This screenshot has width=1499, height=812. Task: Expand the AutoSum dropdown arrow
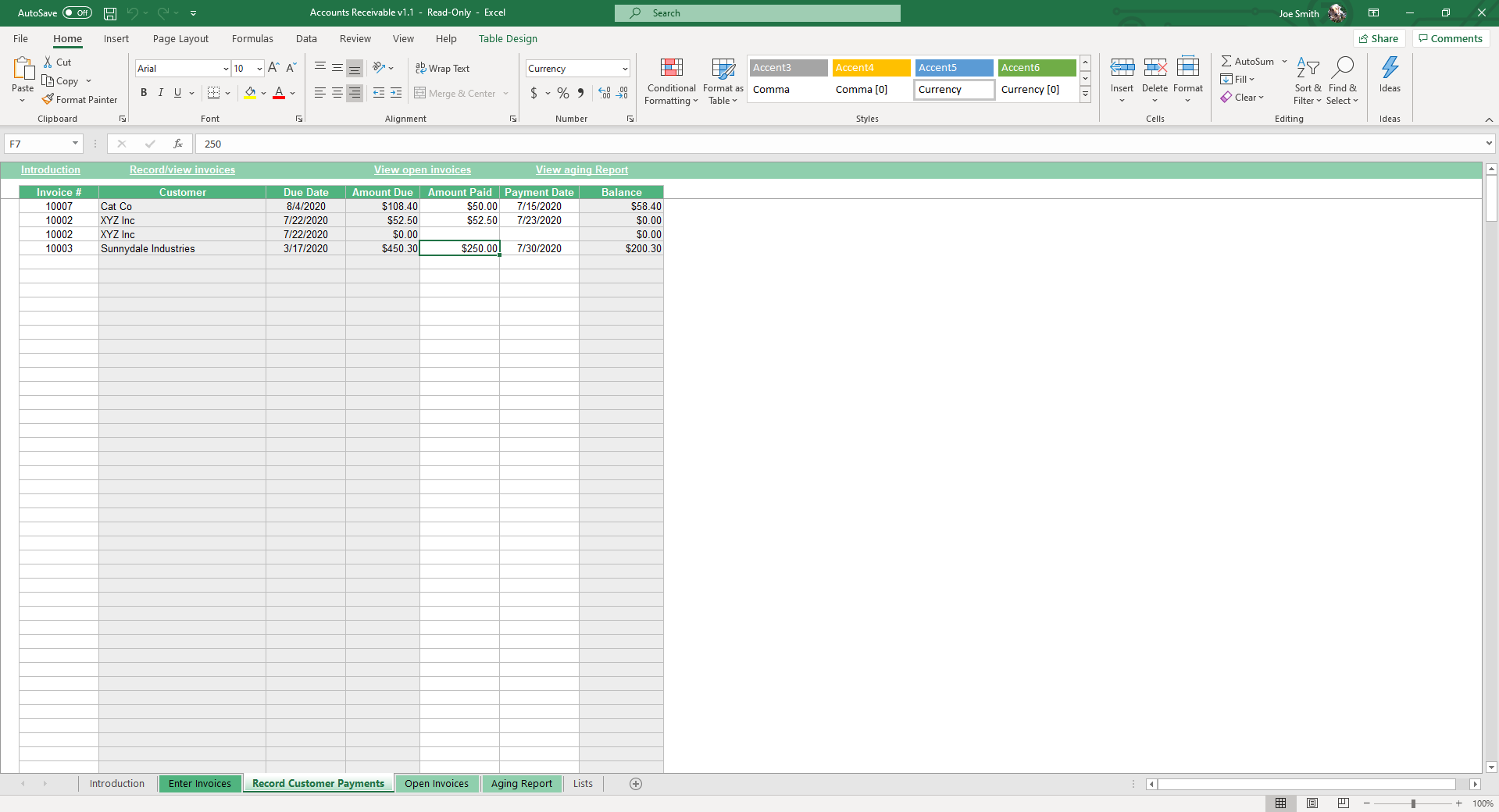(1284, 62)
